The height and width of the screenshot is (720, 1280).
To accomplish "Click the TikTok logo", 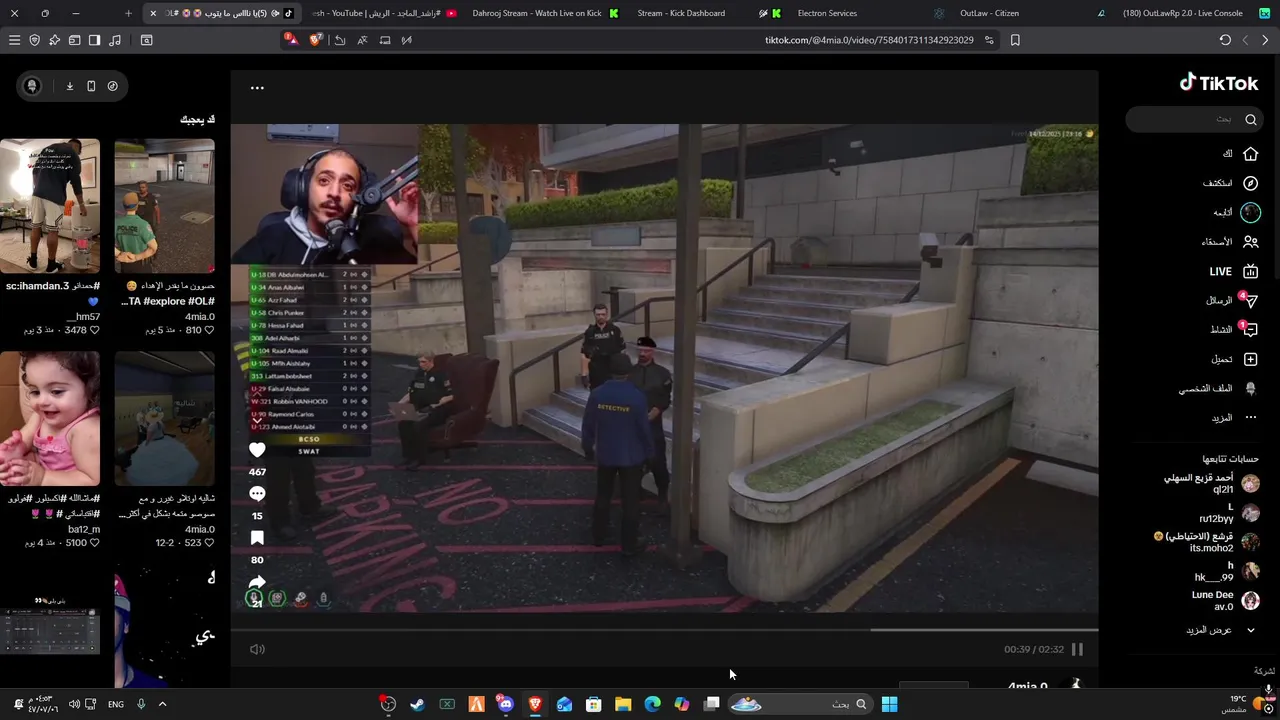I will (x=1218, y=83).
